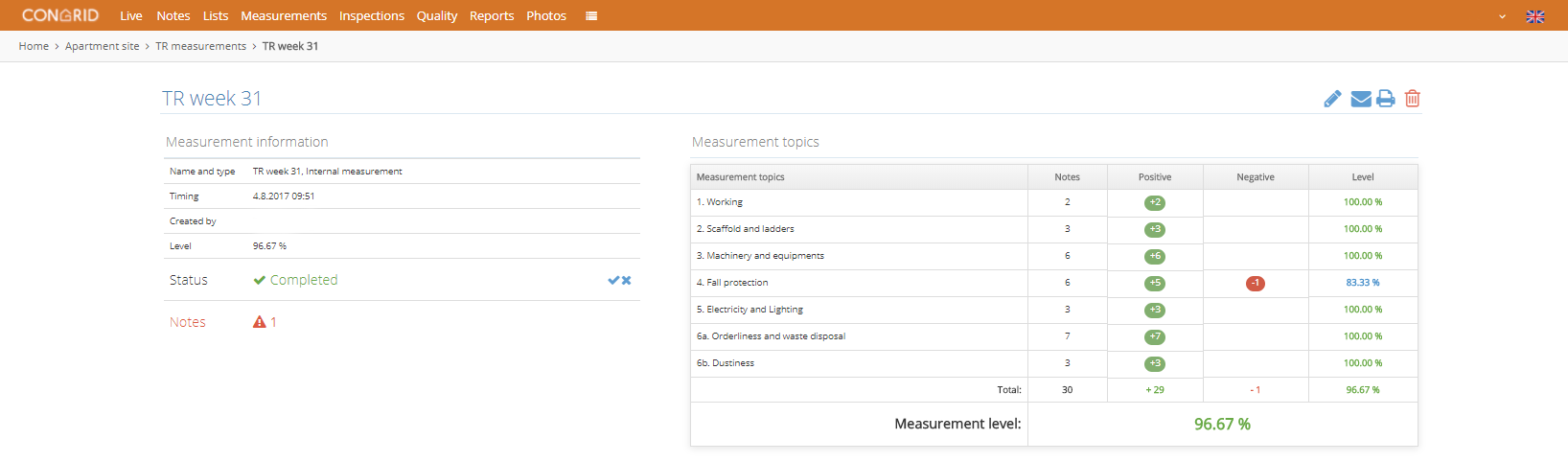1568x462 pixels.
Task: Open topic 1. Working
Action: click(720, 202)
